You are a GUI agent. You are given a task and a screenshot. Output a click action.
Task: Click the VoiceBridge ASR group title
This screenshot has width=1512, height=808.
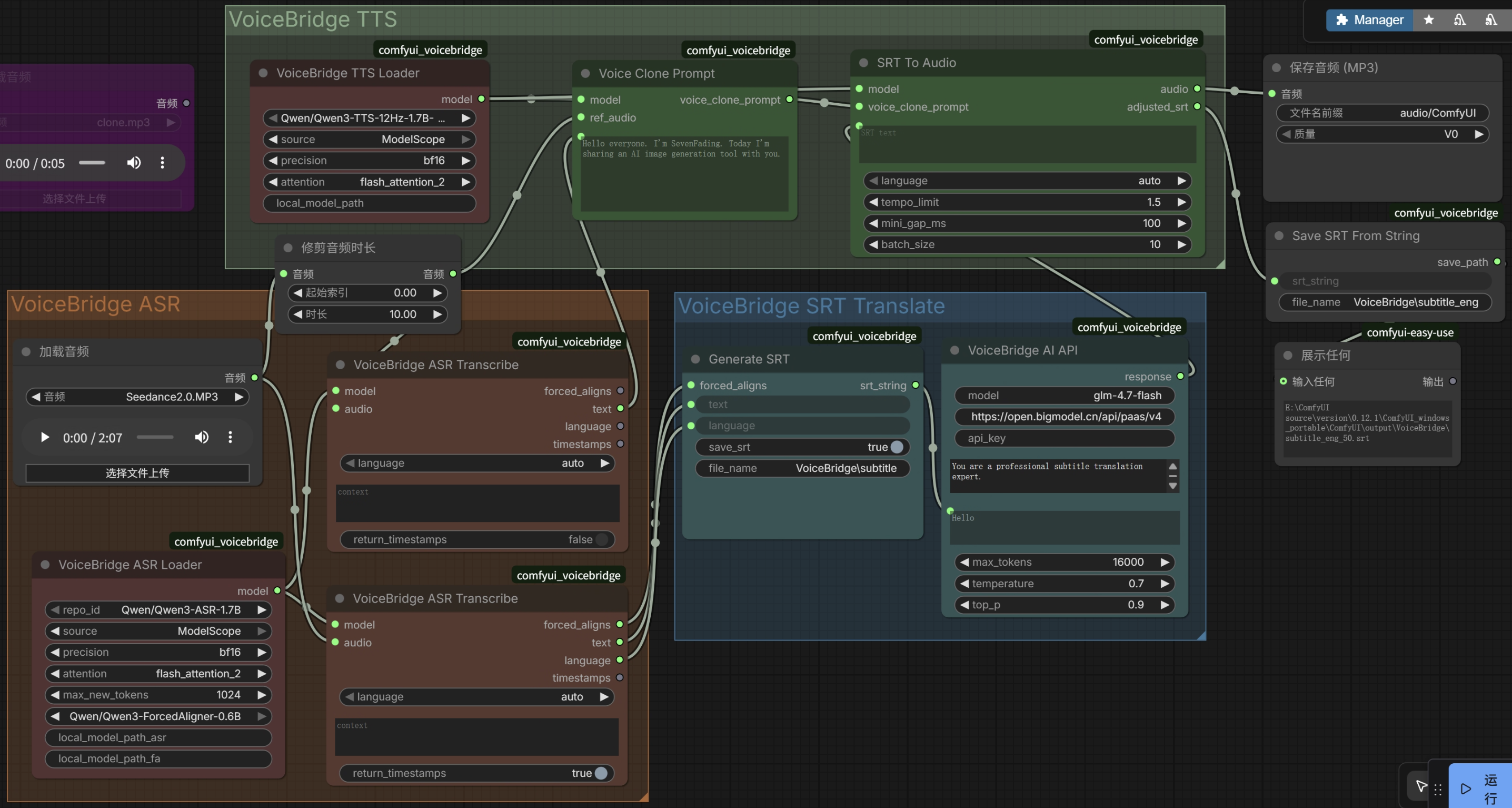[x=96, y=305]
